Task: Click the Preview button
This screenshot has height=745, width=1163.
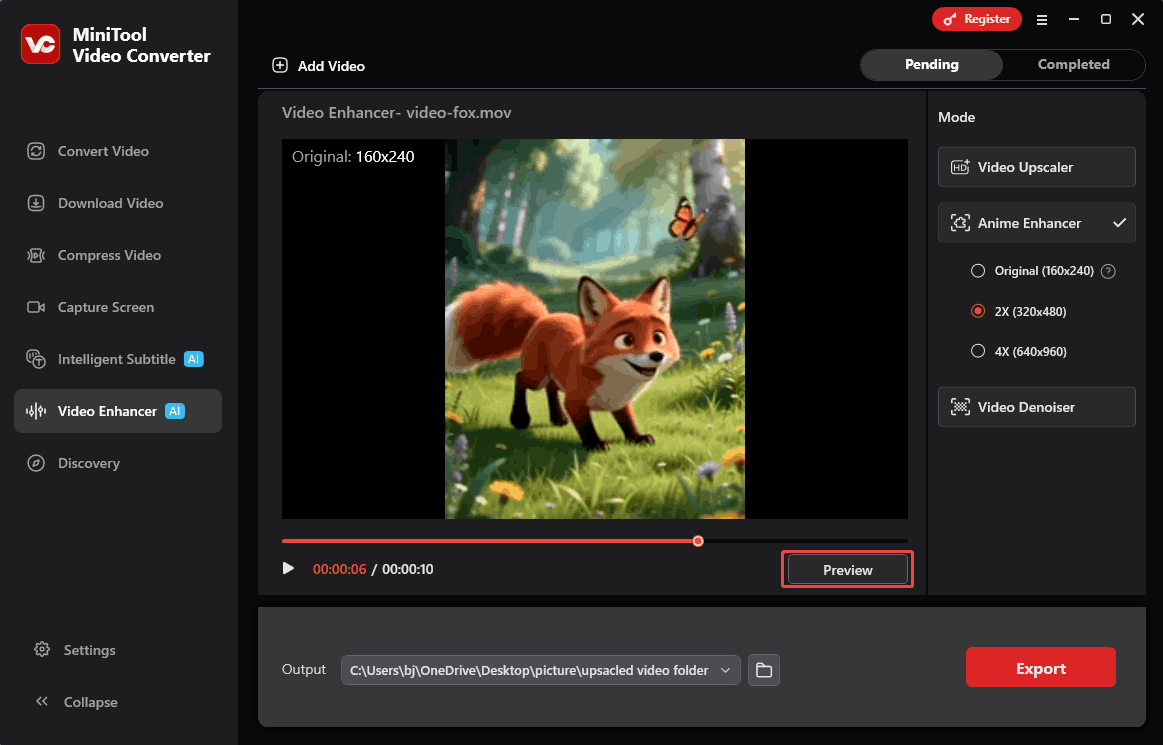Action: [x=848, y=570]
